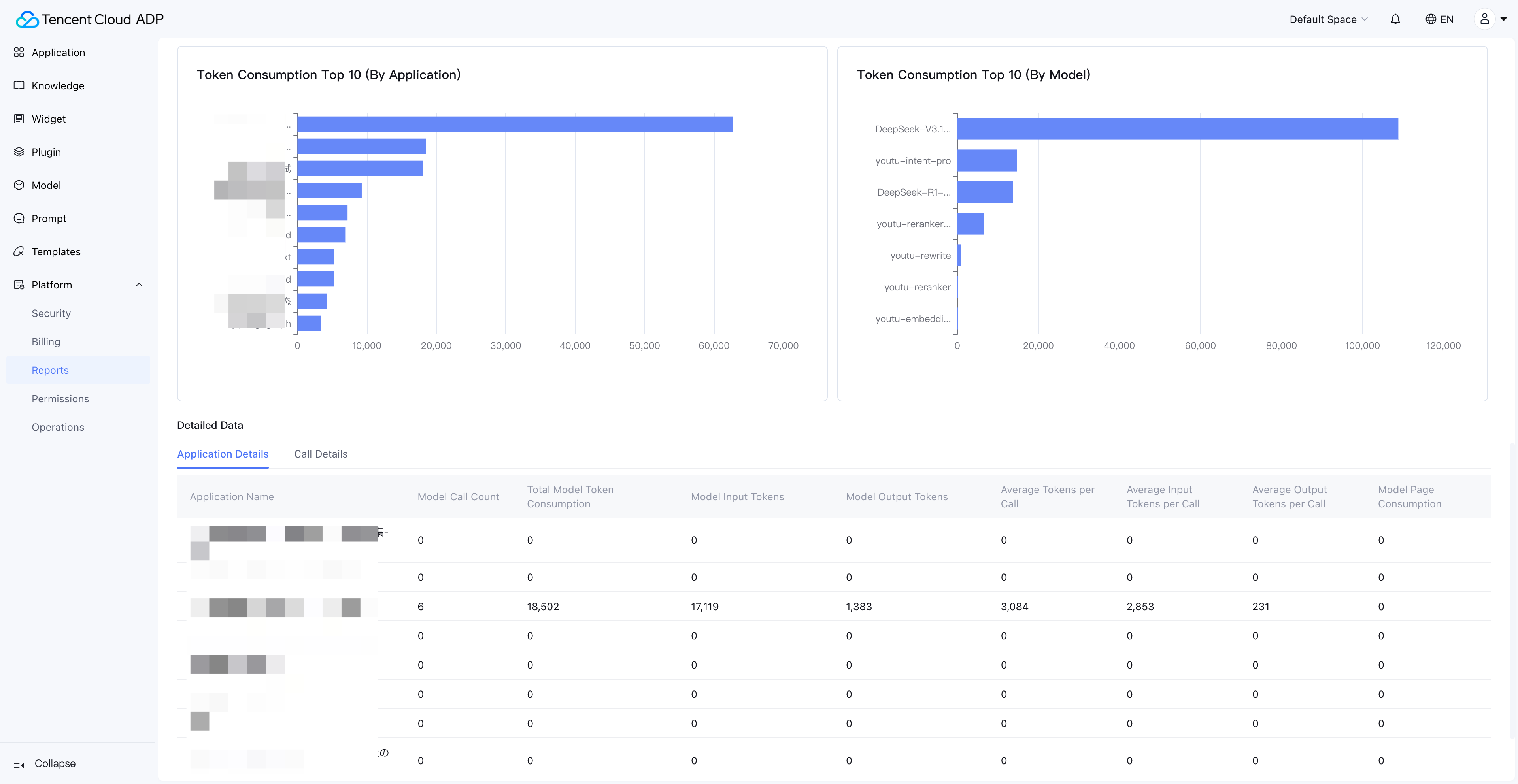Open the Permissions link in sidebar

[60, 399]
